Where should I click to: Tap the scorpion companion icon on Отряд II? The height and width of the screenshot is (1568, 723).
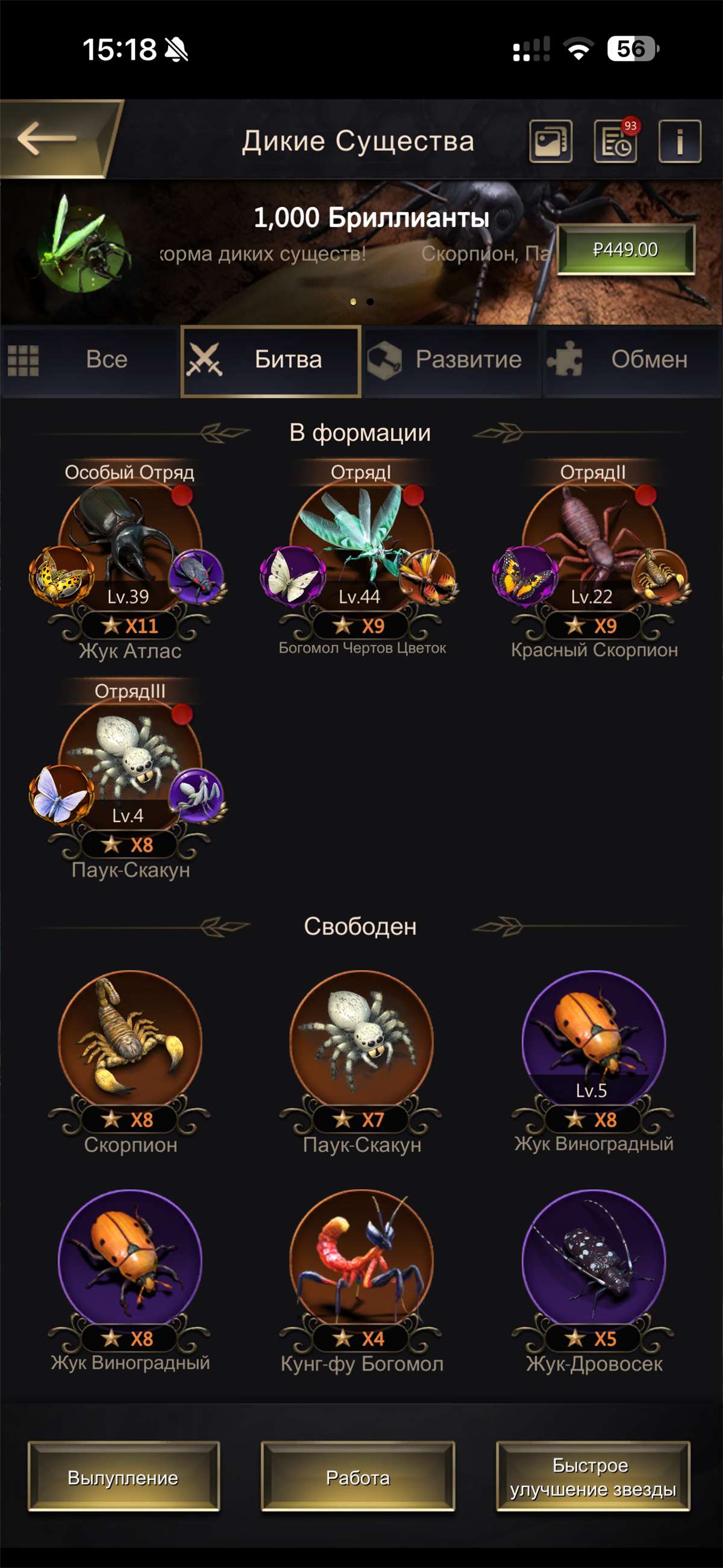click(660, 576)
